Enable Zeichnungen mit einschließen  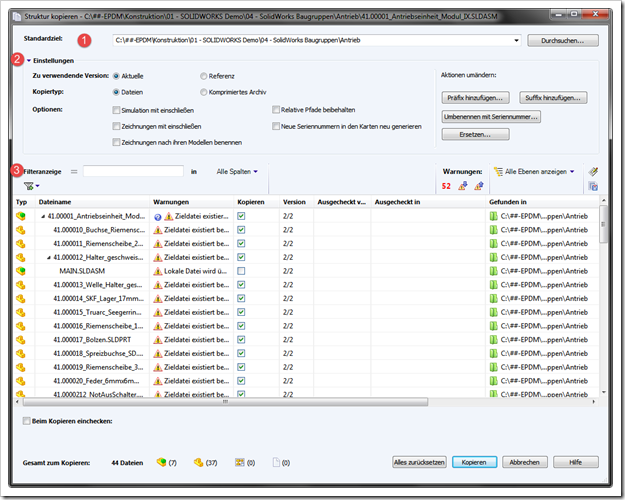point(116,126)
